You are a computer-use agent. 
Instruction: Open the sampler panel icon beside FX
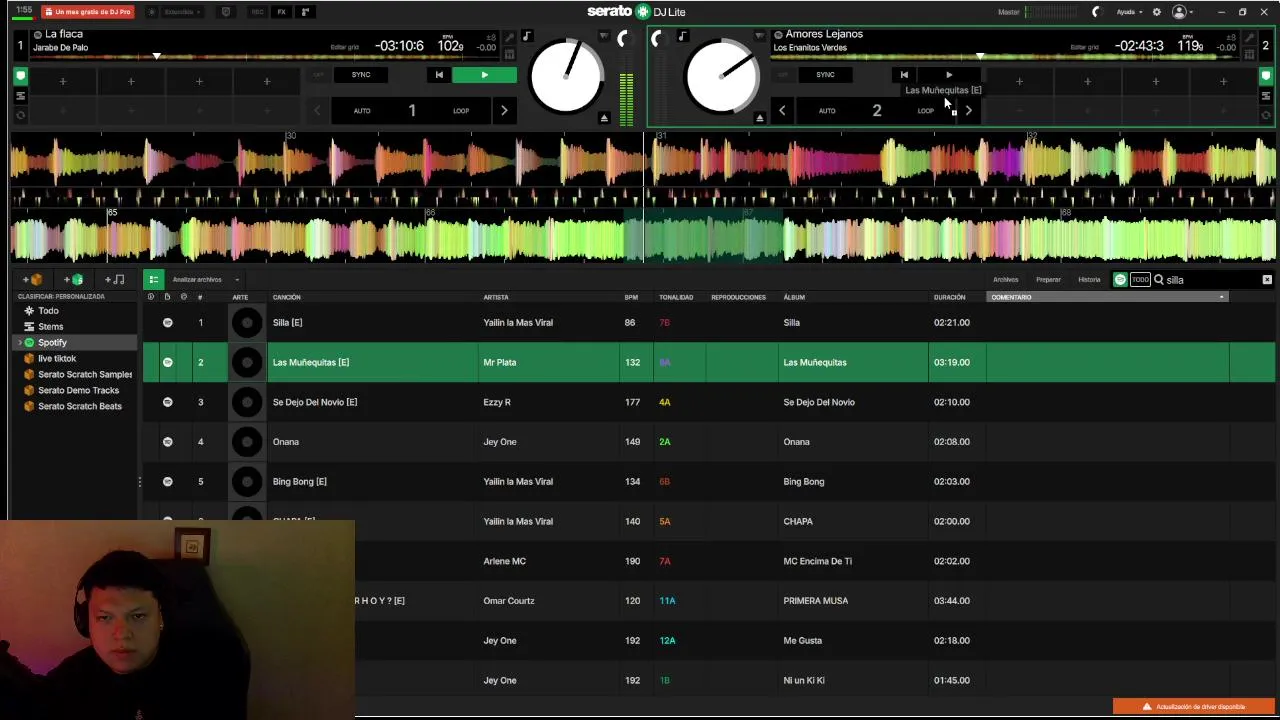(305, 12)
